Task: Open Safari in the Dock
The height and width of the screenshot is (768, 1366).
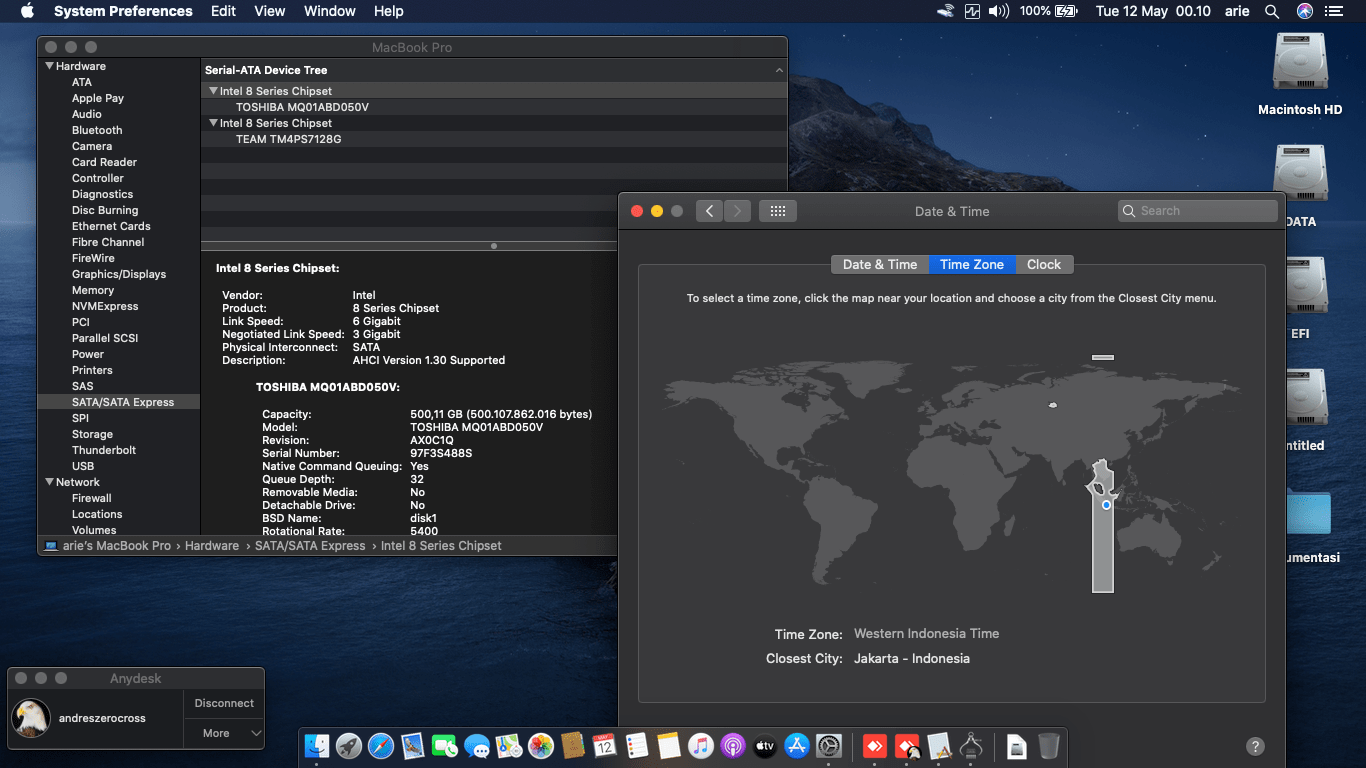Action: [381, 745]
